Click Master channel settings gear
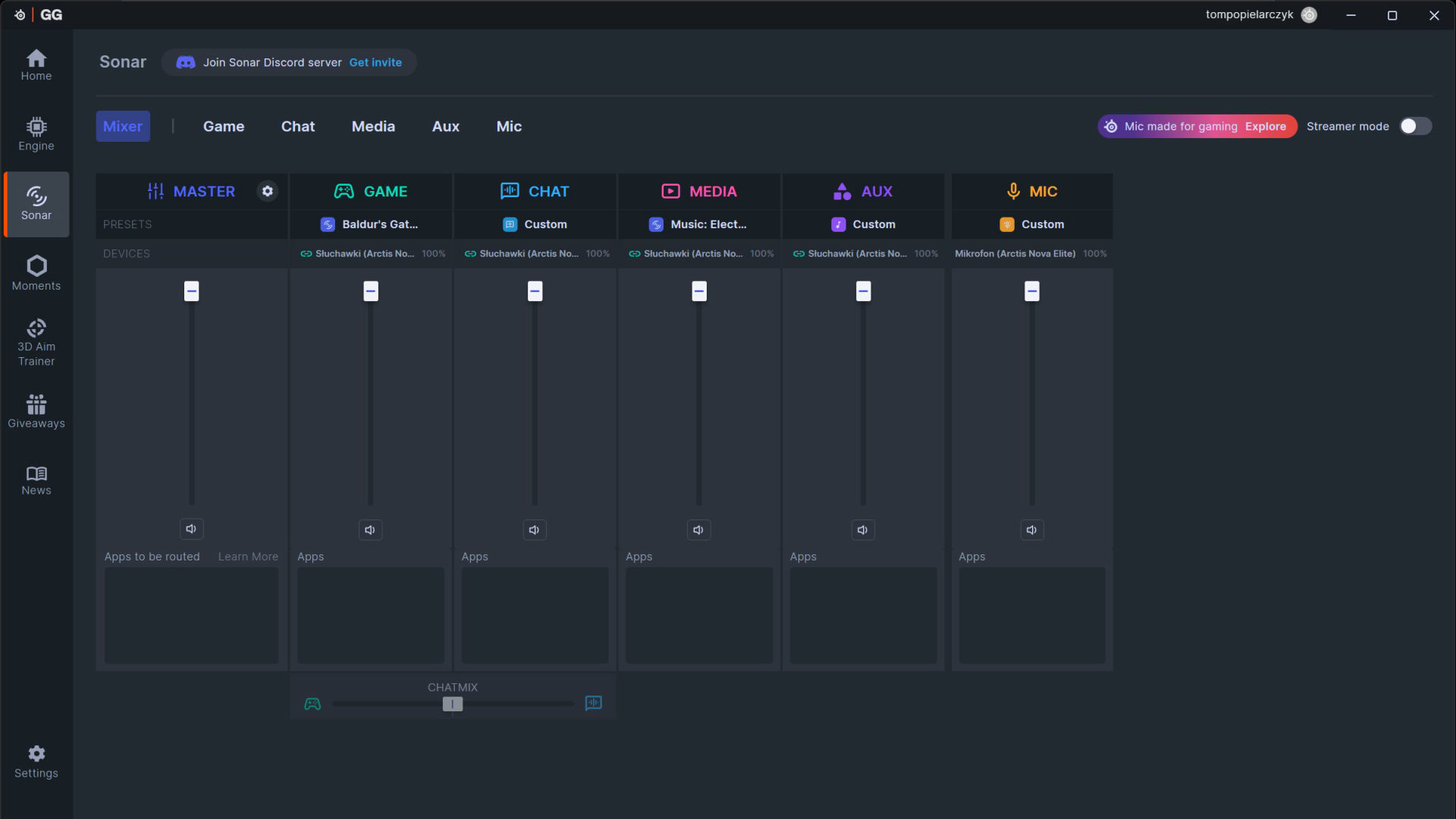This screenshot has width=1456, height=819. [x=267, y=191]
